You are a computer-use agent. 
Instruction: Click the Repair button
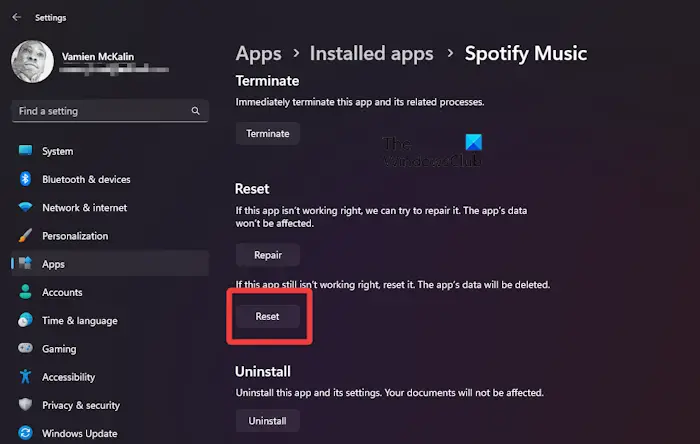coord(268,255)
